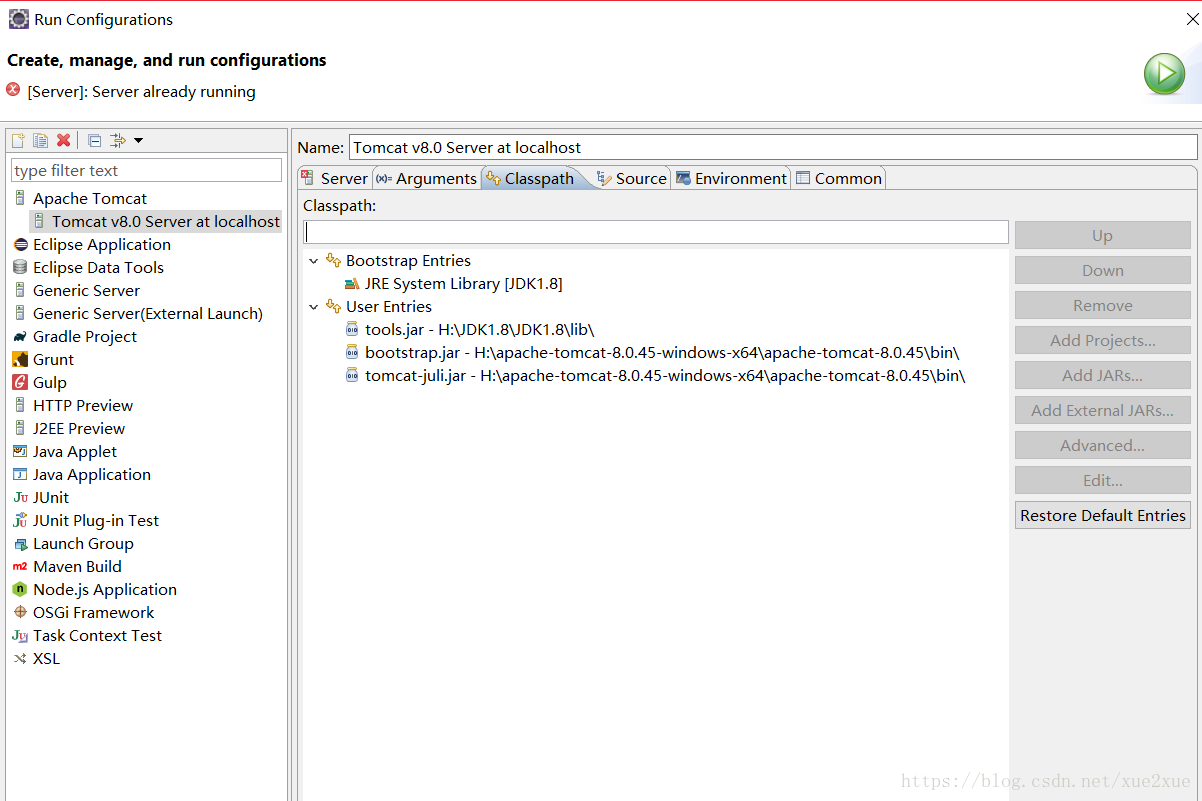Click the configuration Name field
Viewport: 1202px width, 801px height.
(773, 147)
